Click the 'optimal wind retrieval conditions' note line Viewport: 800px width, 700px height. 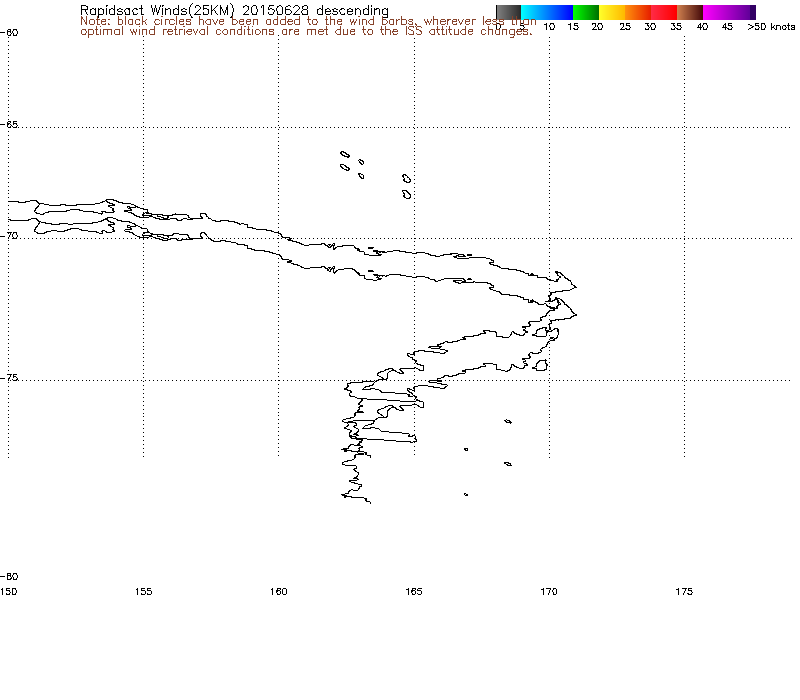[306, 31]
